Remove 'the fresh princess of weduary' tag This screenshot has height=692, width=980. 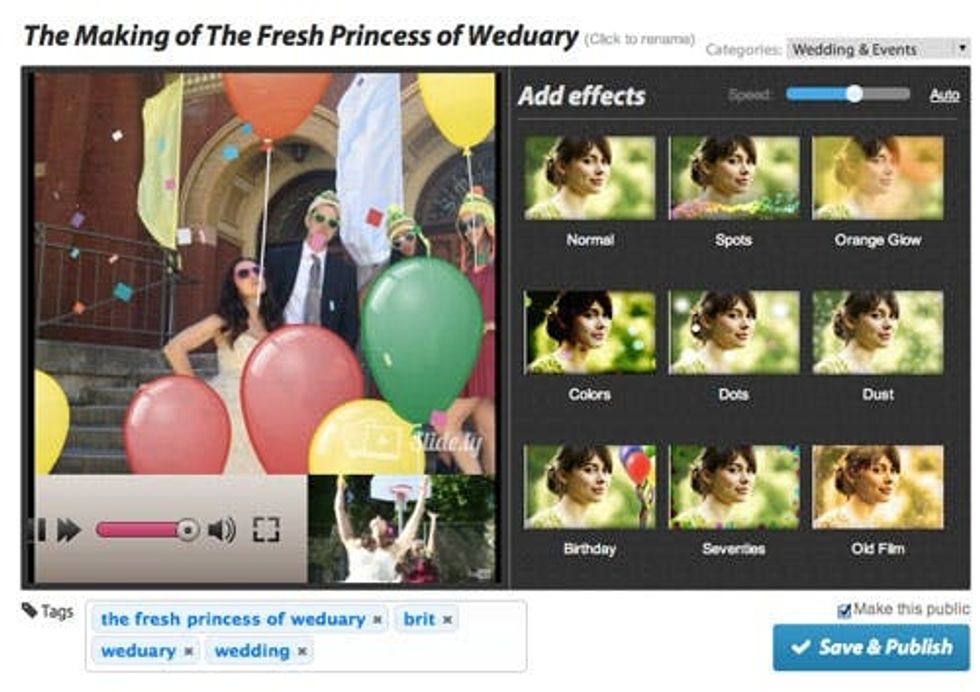pyautogui.click(x=378, y=619)
